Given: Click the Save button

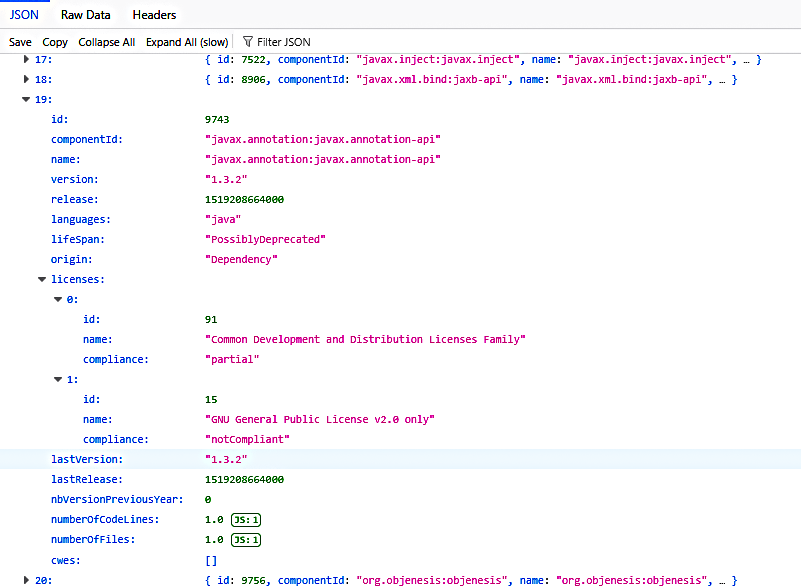Looking at the screenshot, I should tap(20, 42).
